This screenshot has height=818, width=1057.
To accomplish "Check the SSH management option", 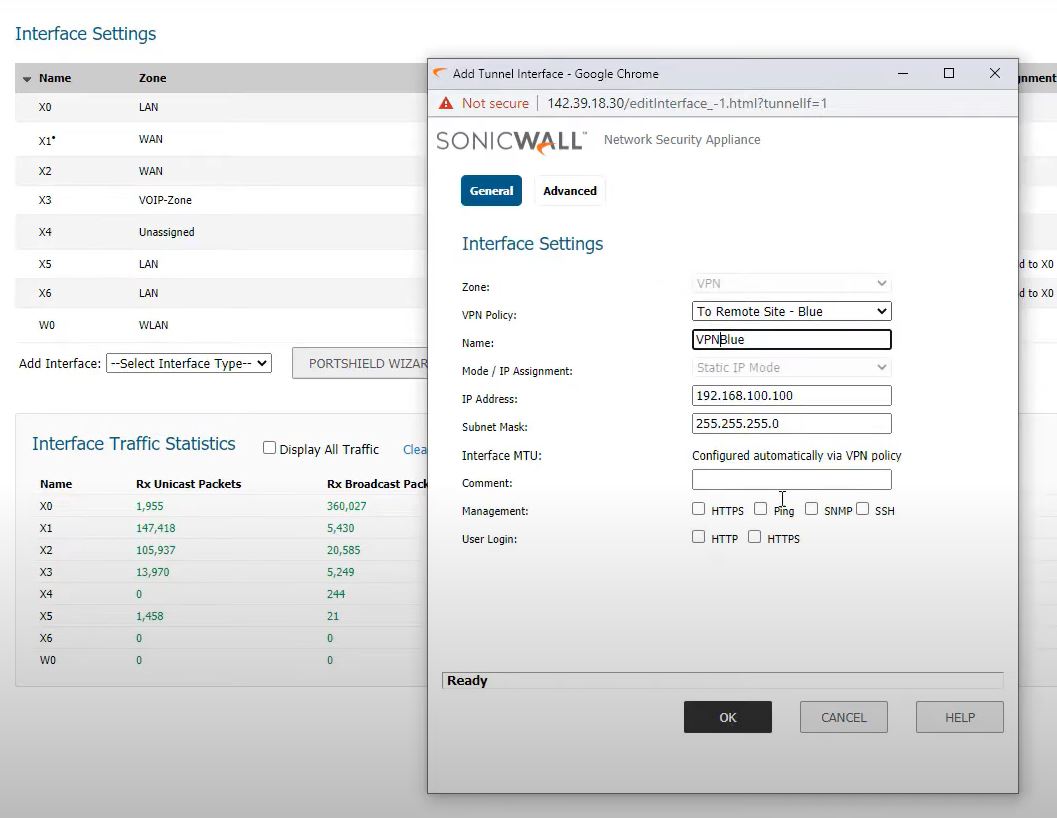I will click(x=862, y=509).
